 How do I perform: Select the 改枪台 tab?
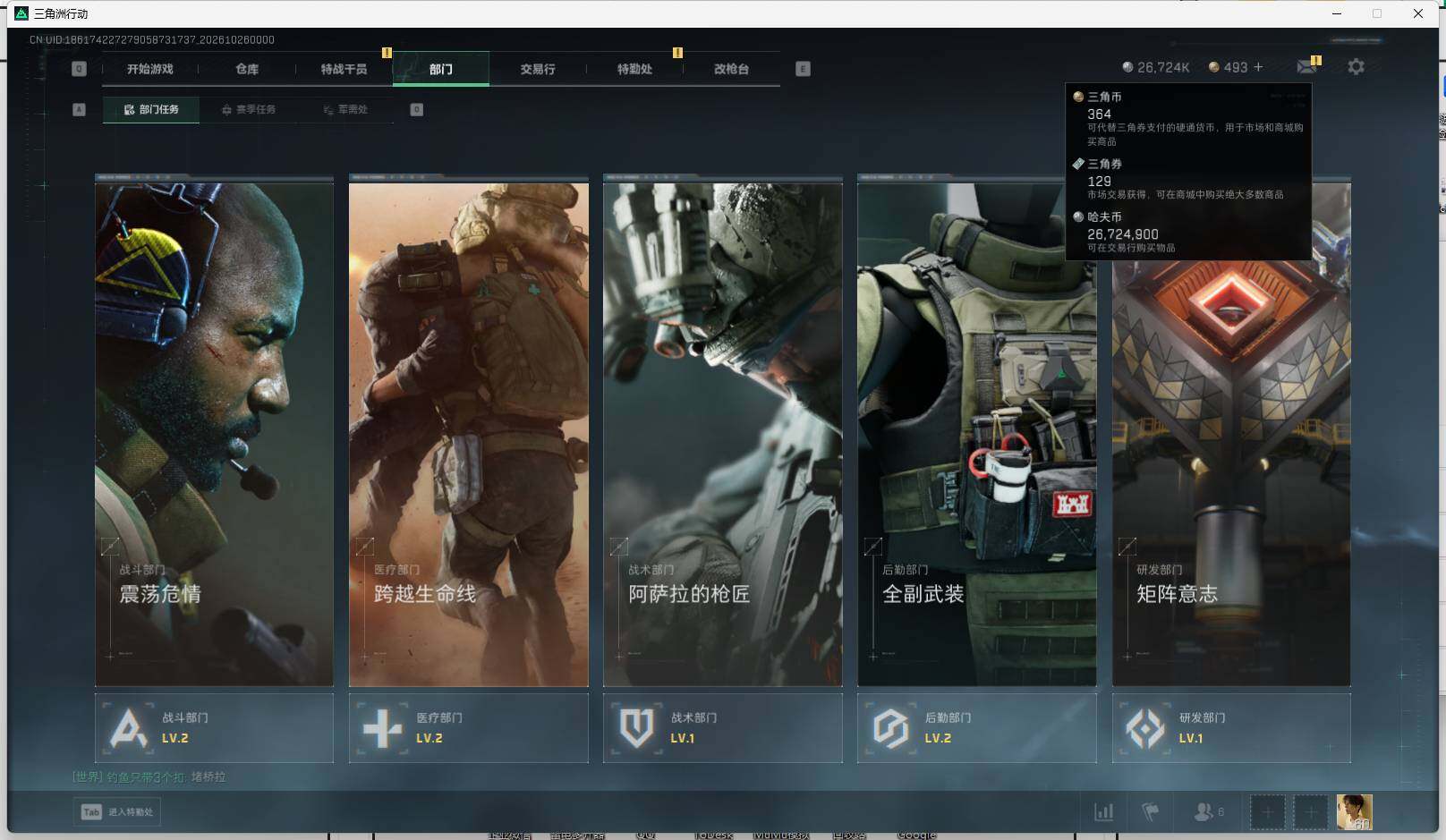pyautogui.click(x=731, y=69)
